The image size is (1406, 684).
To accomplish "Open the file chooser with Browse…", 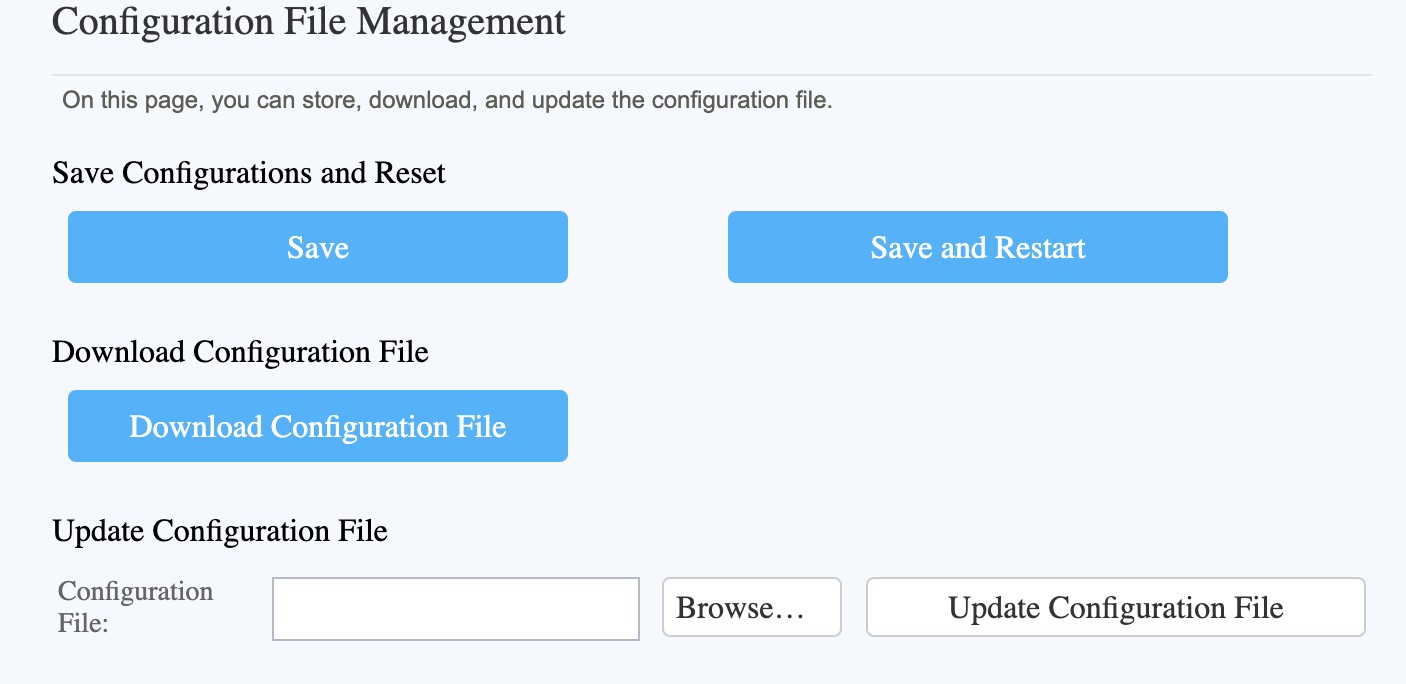I will click(752, 607).
